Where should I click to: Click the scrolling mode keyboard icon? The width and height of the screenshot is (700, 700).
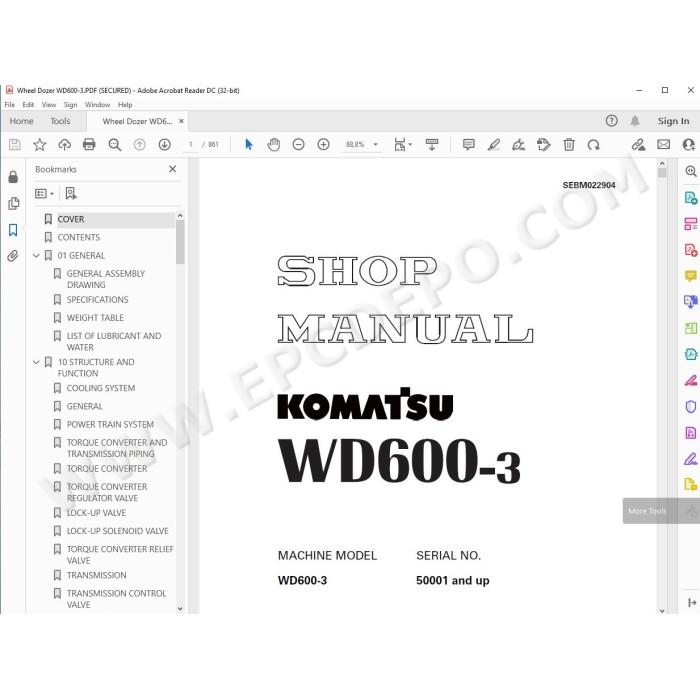(432, 145)
